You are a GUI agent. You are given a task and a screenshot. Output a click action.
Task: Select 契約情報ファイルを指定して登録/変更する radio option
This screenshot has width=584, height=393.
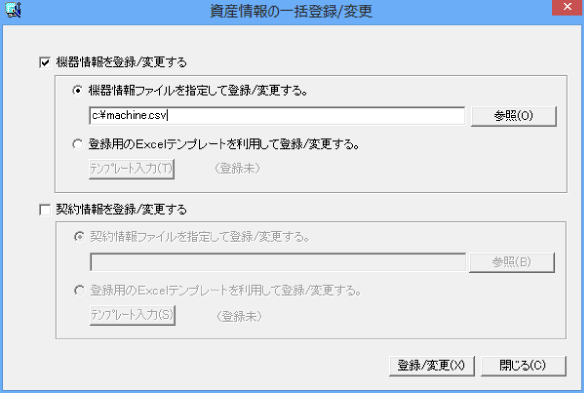79,237
